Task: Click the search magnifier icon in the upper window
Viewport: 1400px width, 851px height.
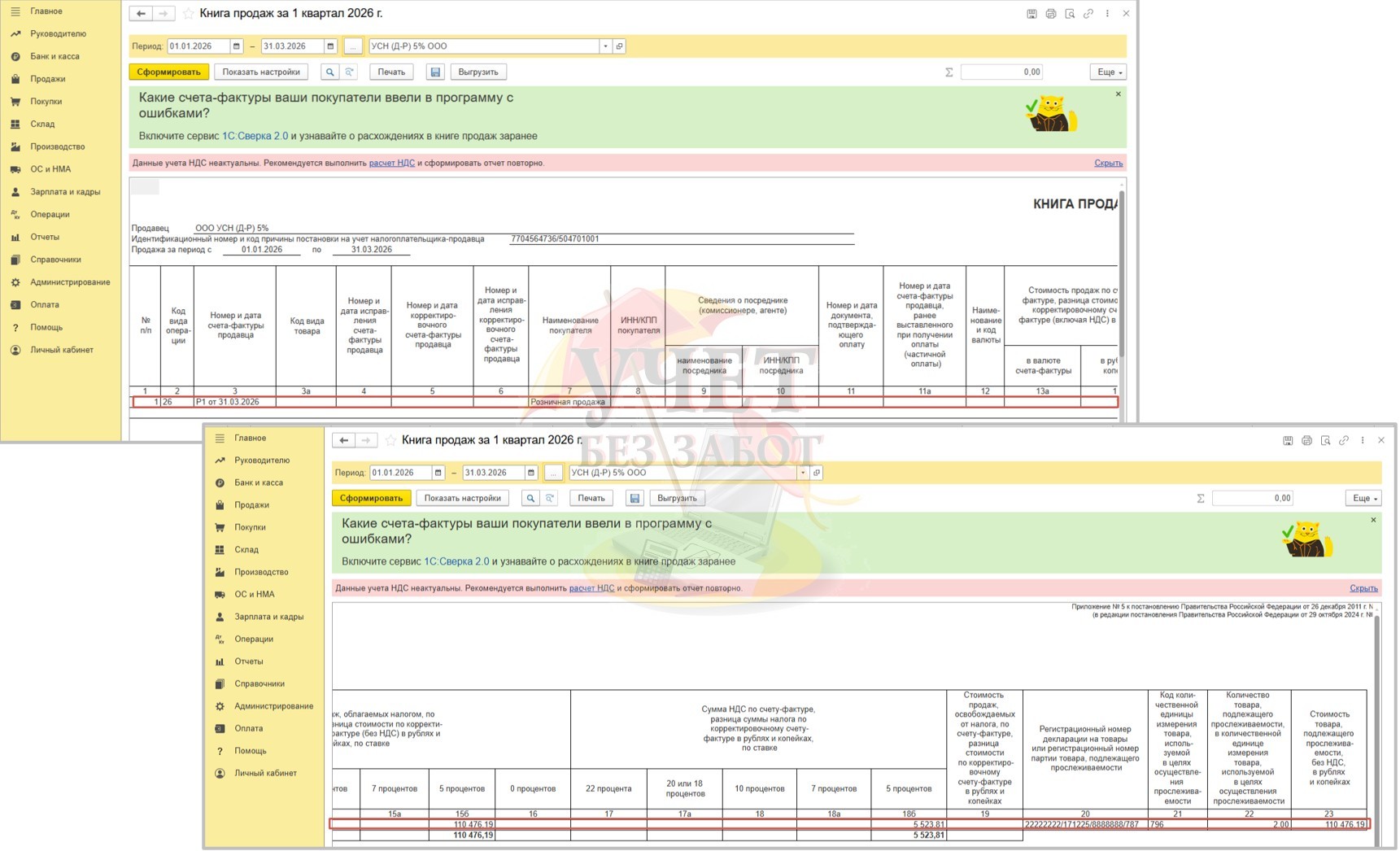Action: [x=329, y=72]
